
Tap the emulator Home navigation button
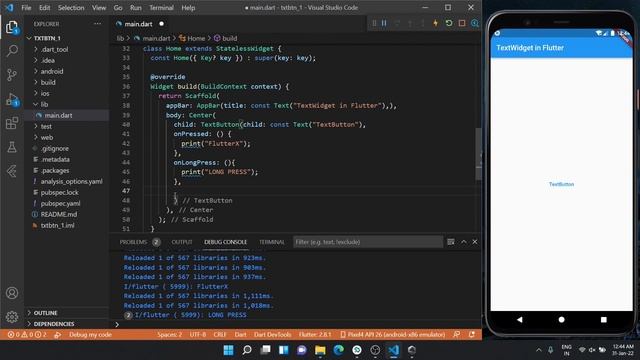(x=561, y=320)
